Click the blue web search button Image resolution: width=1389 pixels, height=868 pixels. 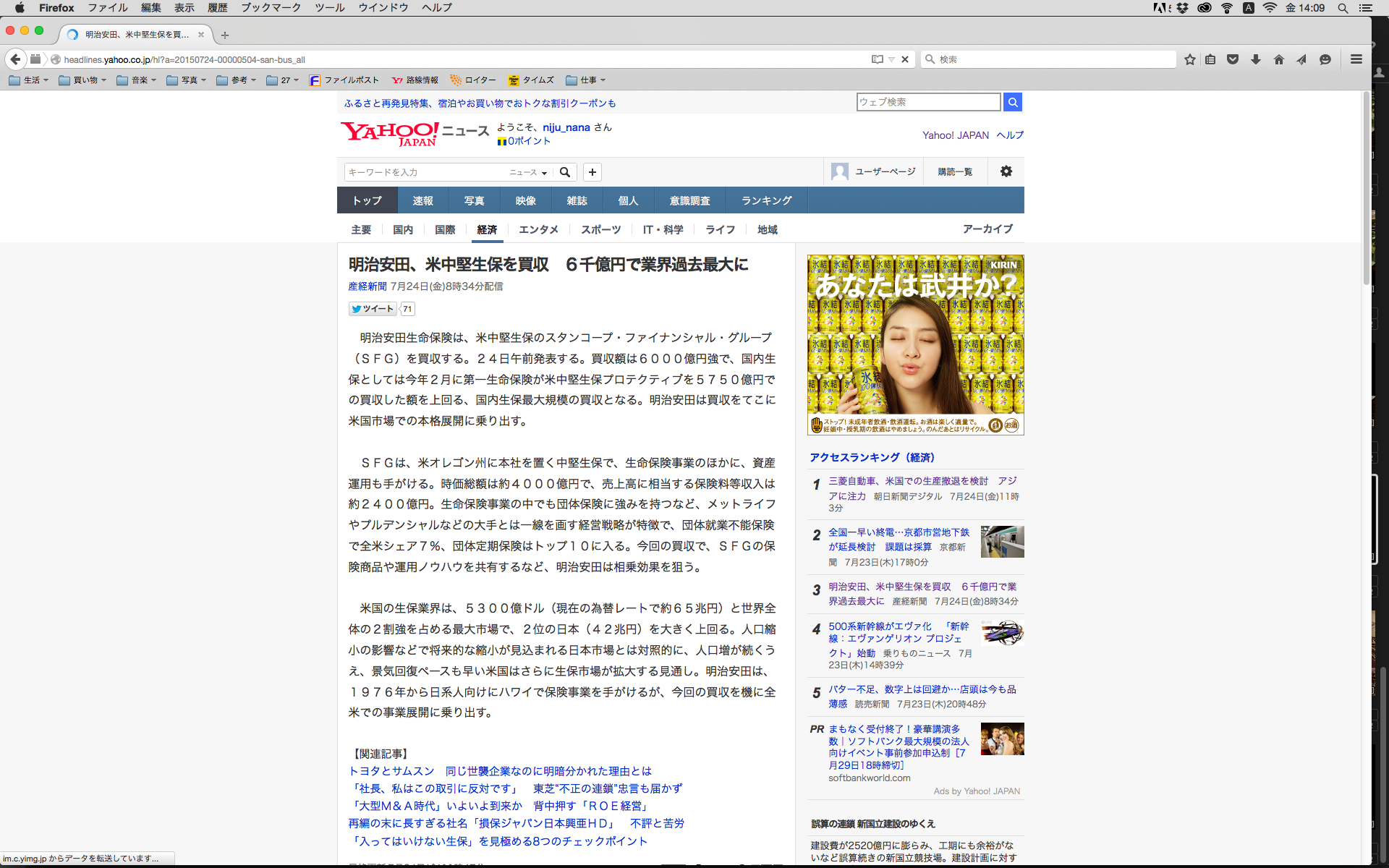click(1013, 102)
